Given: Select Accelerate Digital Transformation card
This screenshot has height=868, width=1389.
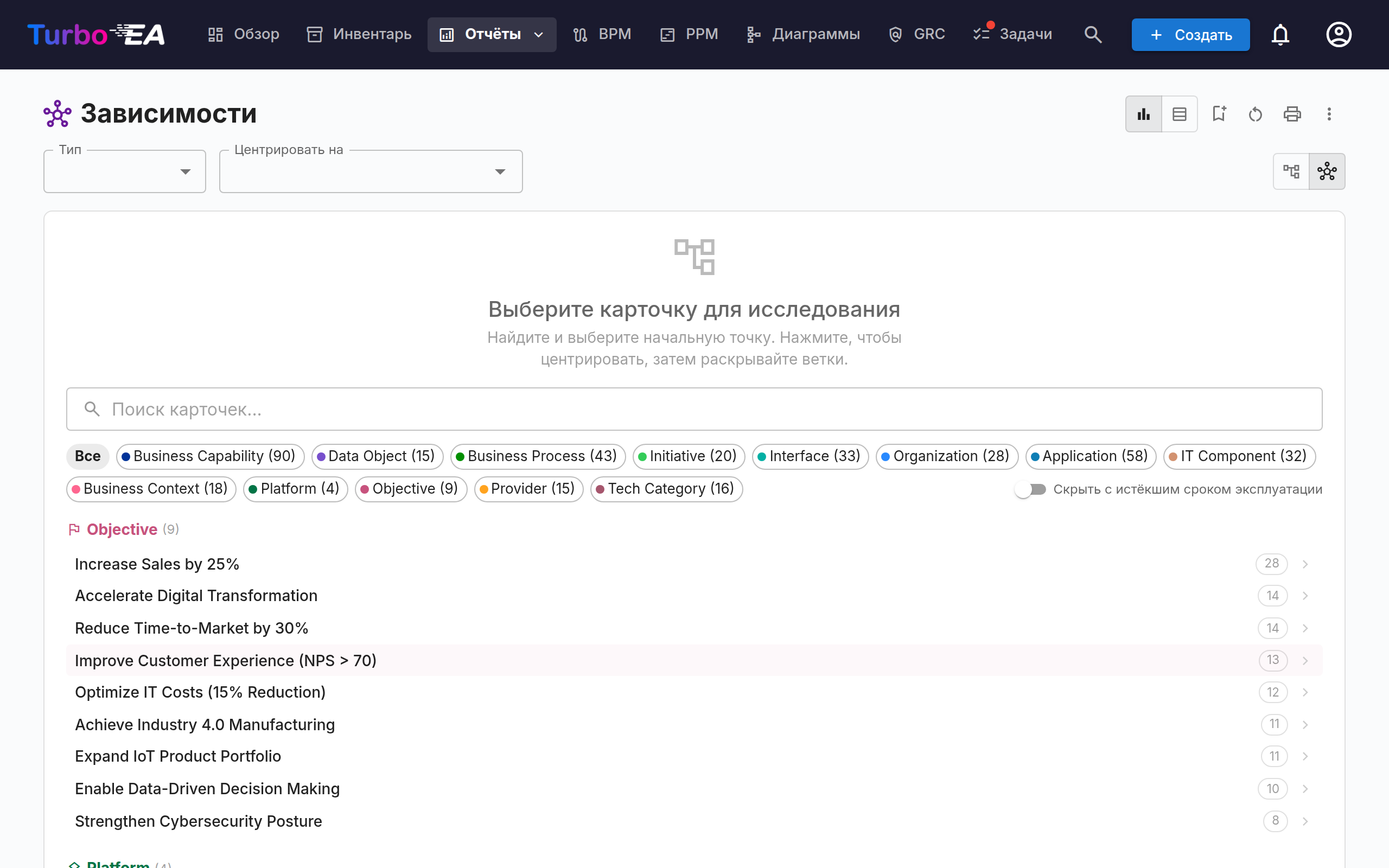Looking at the screenshot, I should 694,596.
